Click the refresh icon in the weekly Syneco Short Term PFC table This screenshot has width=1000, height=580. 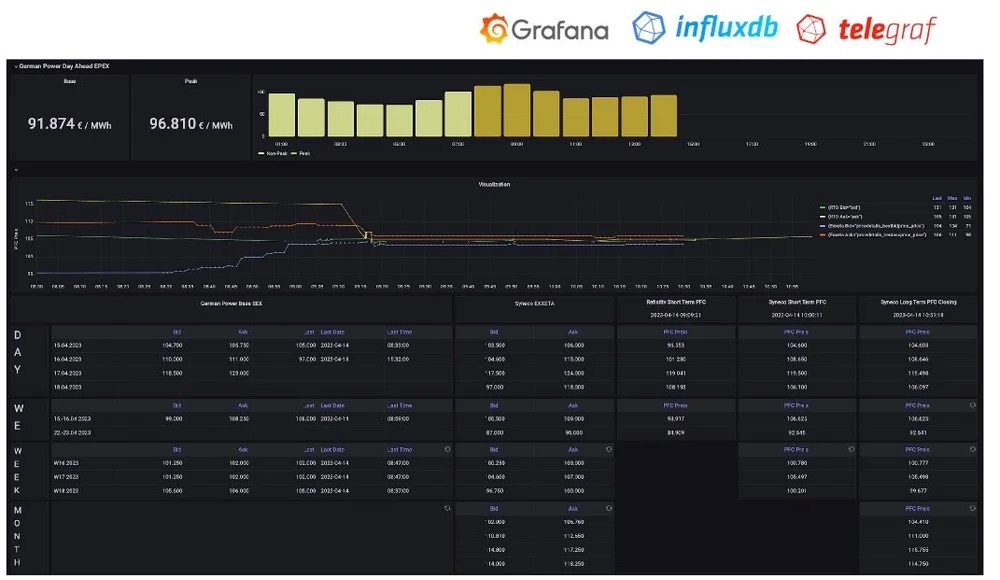[x=849, y=449]
